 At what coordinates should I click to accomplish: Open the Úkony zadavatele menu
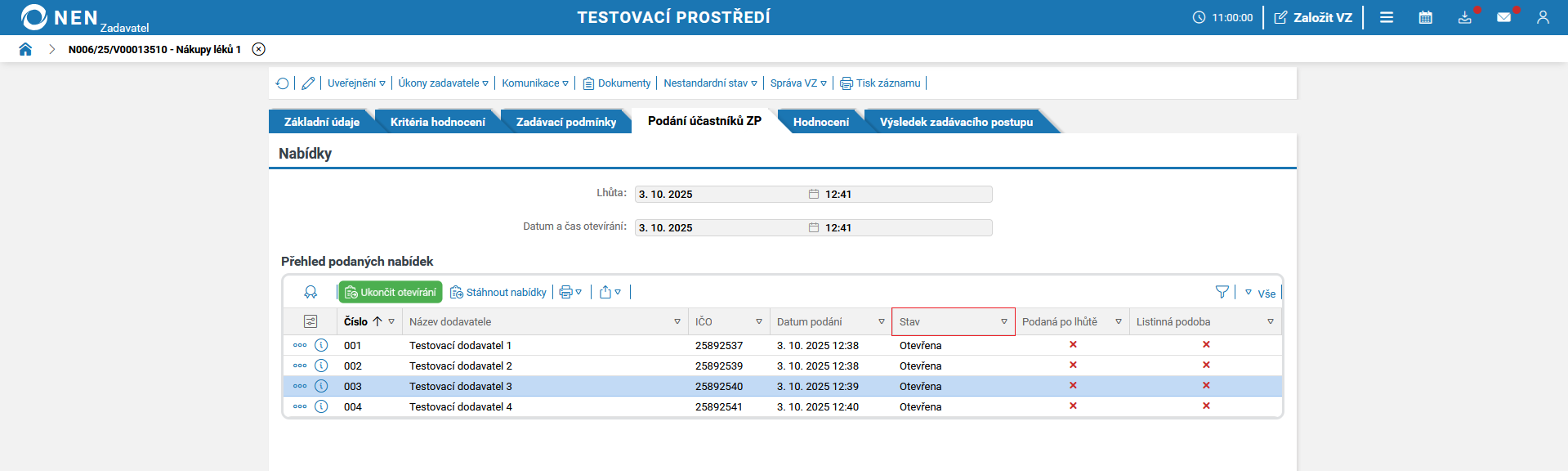point(443,83)
